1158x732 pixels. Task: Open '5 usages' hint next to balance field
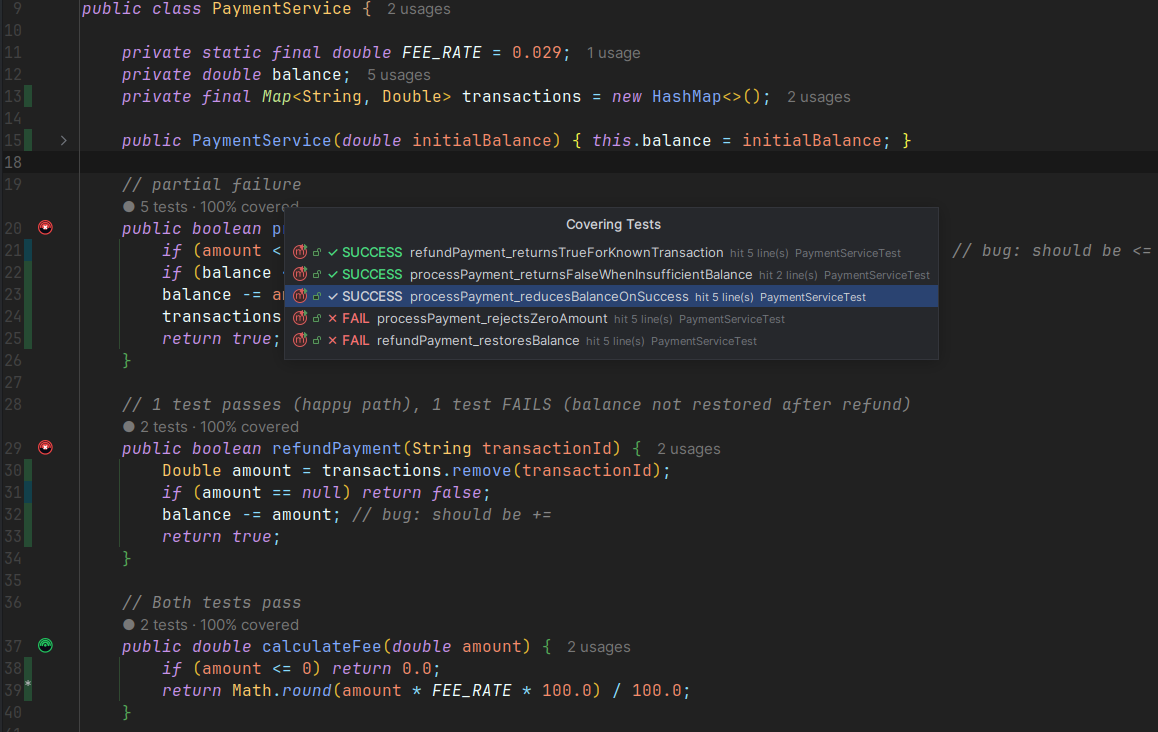tap(399, 75)
